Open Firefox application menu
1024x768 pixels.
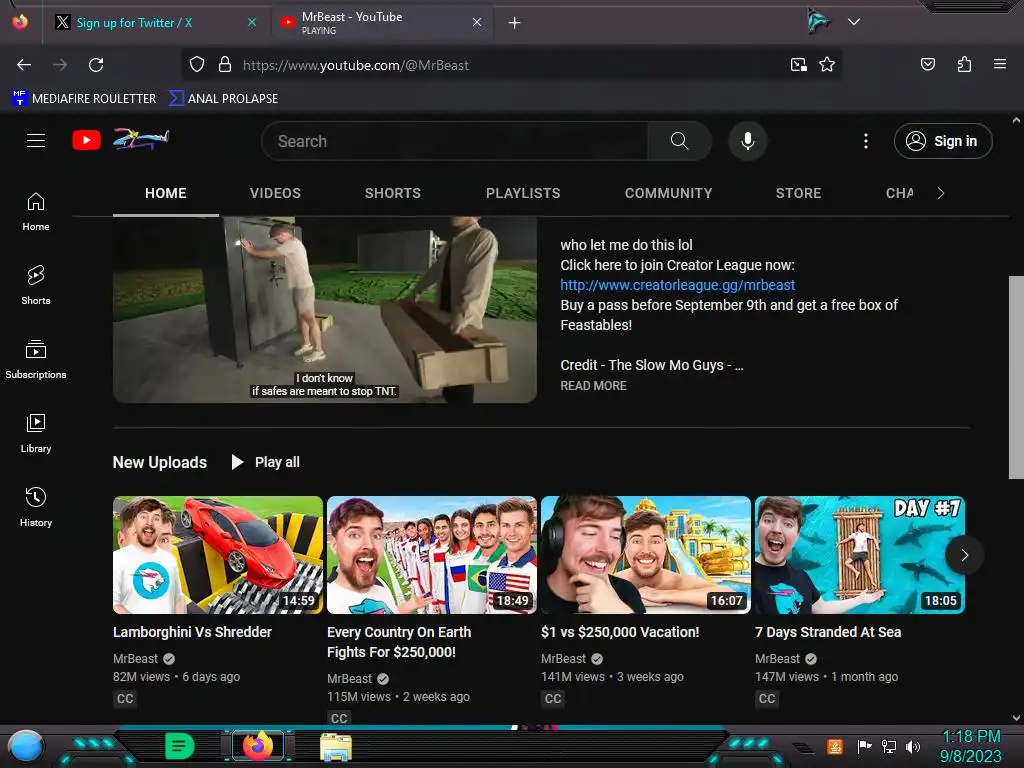click(1000, 65)
